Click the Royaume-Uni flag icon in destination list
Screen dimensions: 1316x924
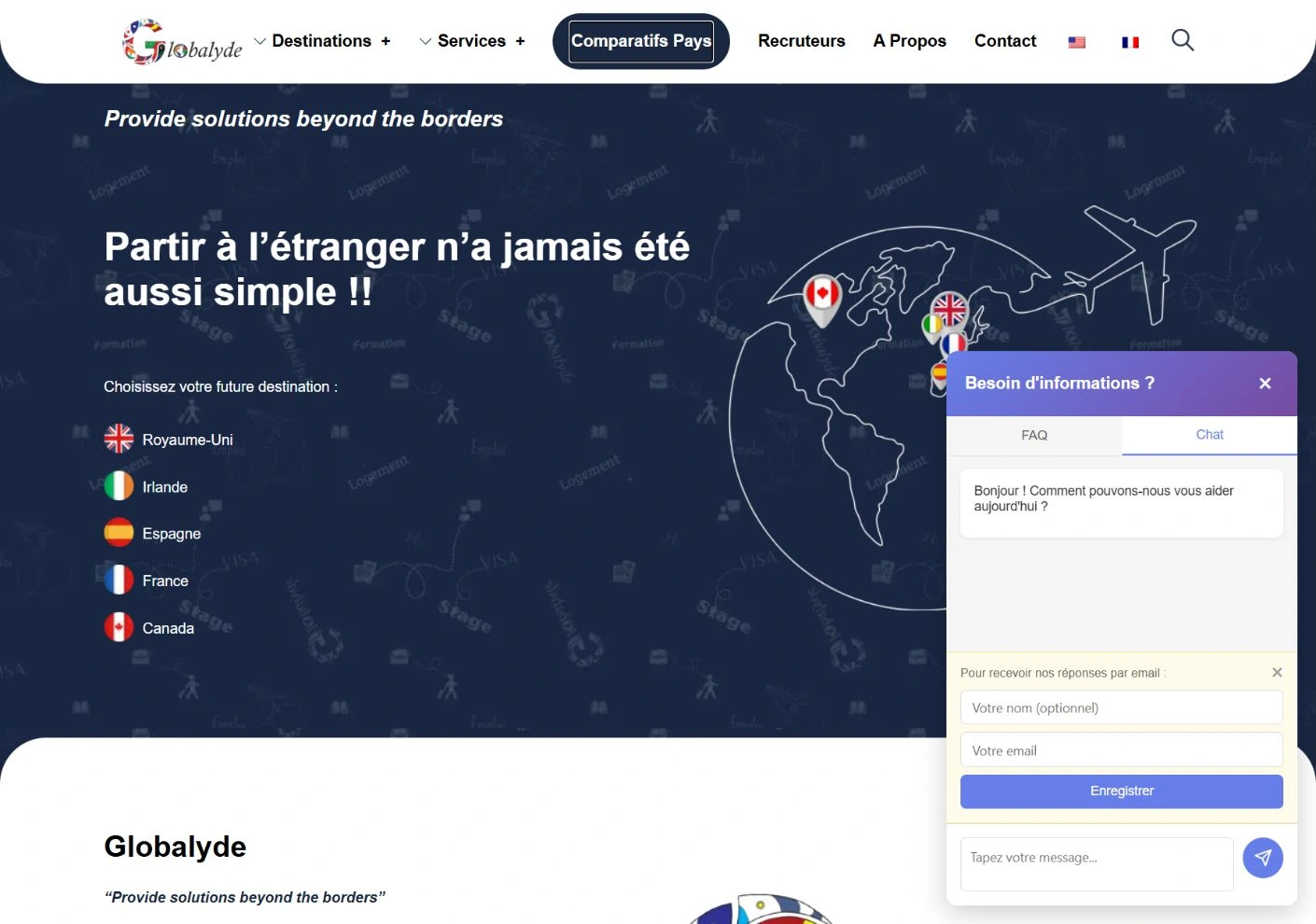[119, 439]
